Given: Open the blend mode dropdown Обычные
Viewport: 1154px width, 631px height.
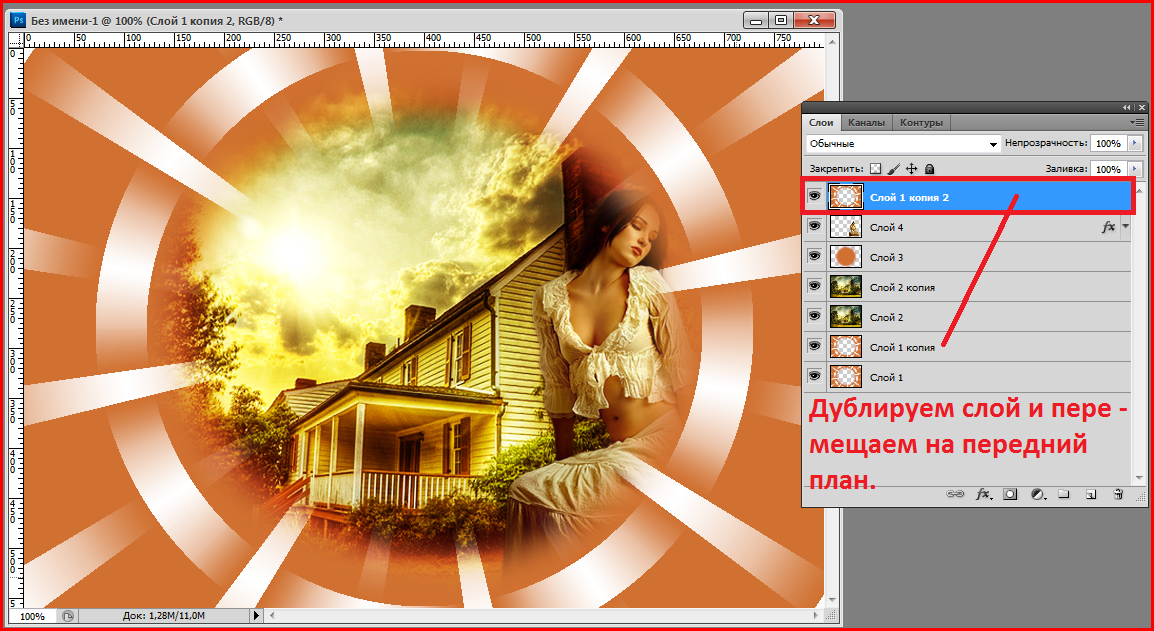Looking at the screenshot, I should pyautogui.click(x=904, y=144).
